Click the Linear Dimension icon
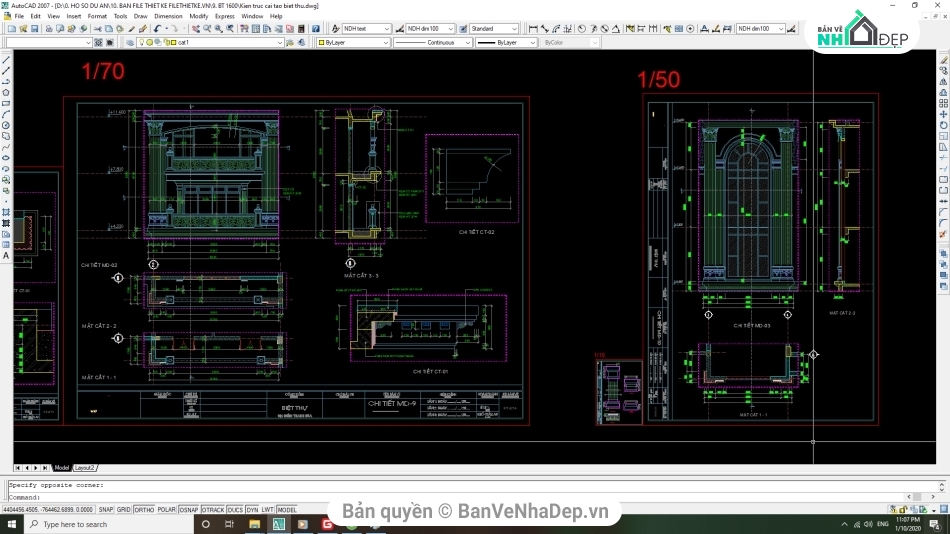950x534 pixels. coord(532,29)
